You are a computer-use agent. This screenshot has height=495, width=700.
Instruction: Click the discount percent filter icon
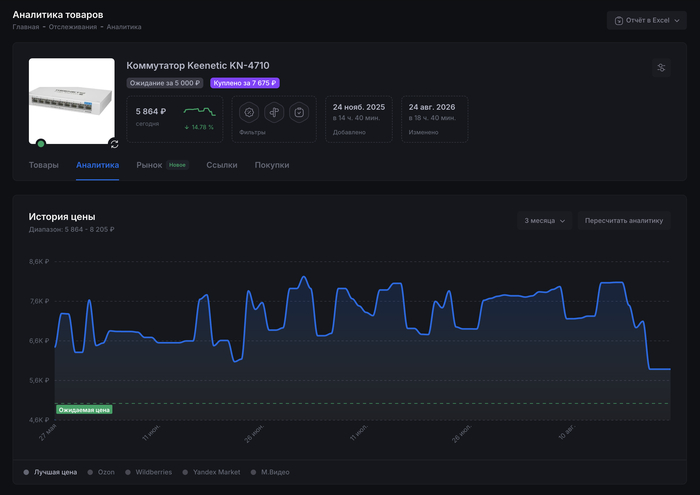tap(249, 112)
